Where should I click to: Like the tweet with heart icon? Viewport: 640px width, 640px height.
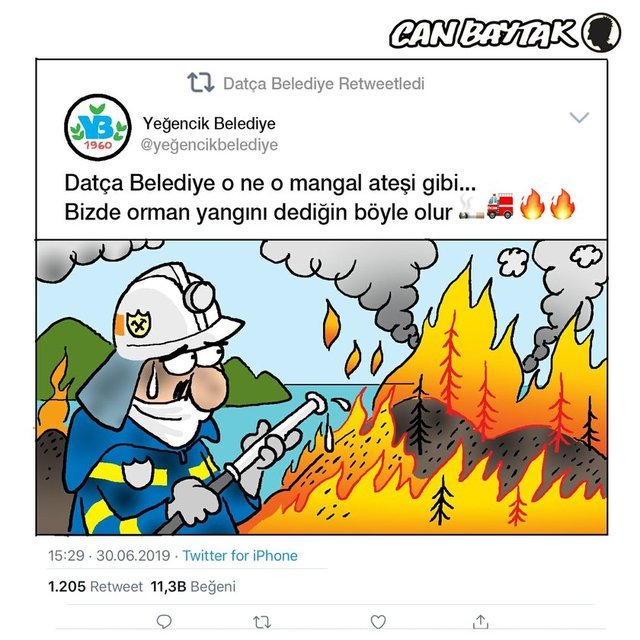(x=378, y=622)
